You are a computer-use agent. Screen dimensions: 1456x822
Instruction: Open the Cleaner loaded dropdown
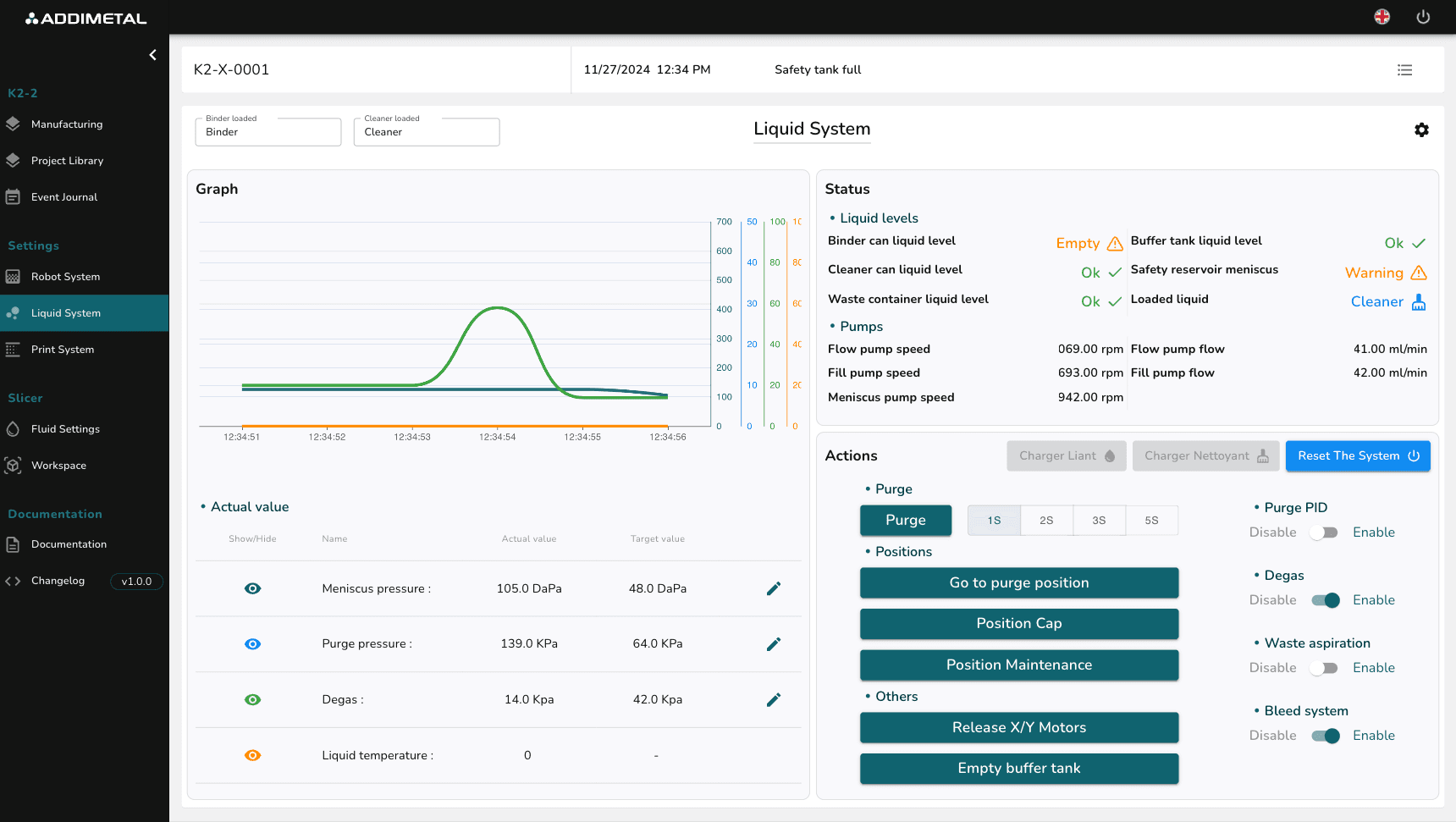(426, 131)
